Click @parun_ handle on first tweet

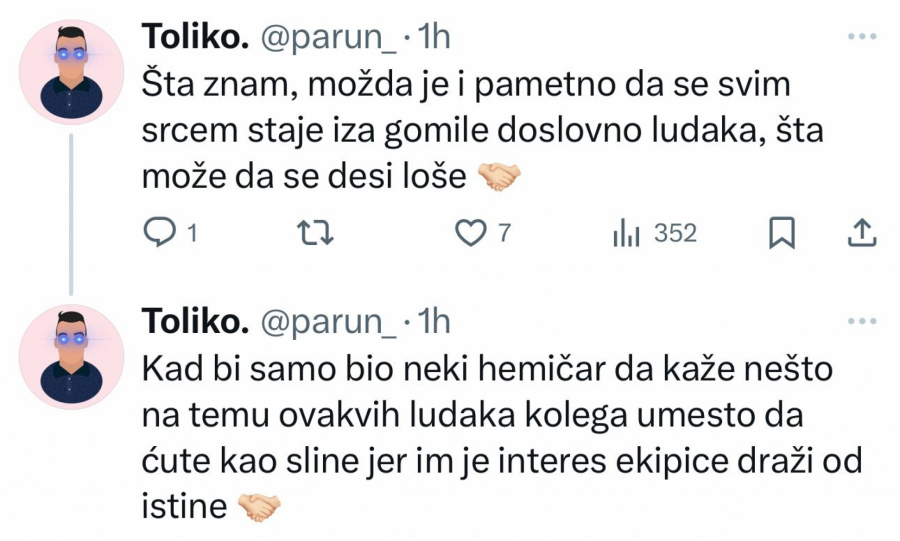click(x=328, y=37)
